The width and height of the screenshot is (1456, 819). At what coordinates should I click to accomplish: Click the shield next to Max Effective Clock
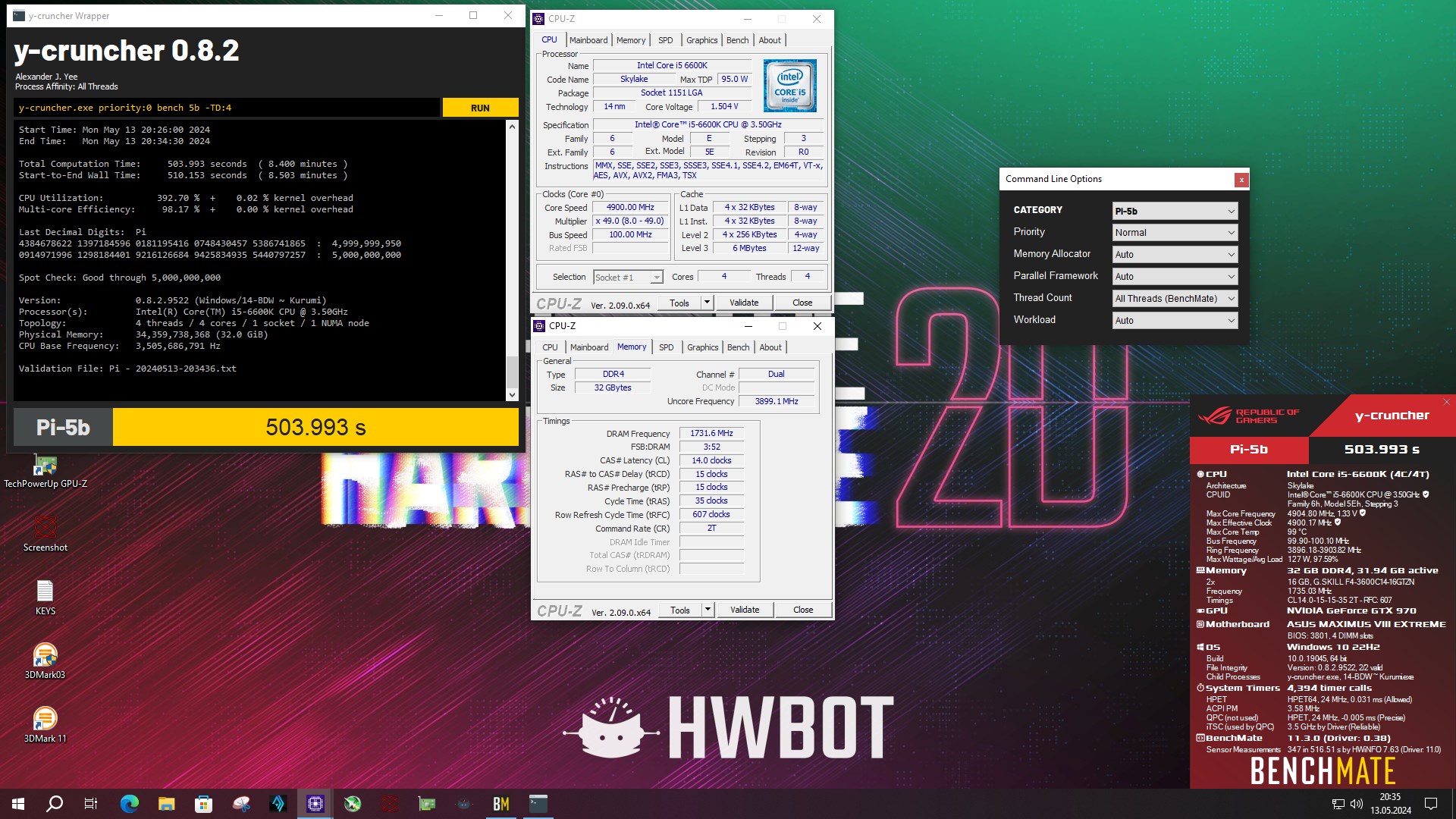[x=1338, y=522]
